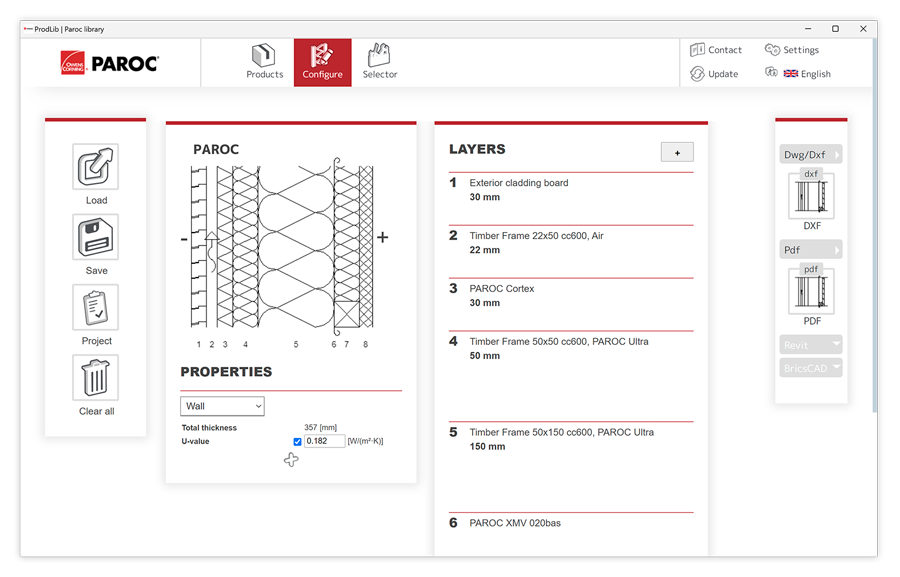The image size is (900, 577).
Task: Open the Wall structure type dropdown
Action: point(222,406)
